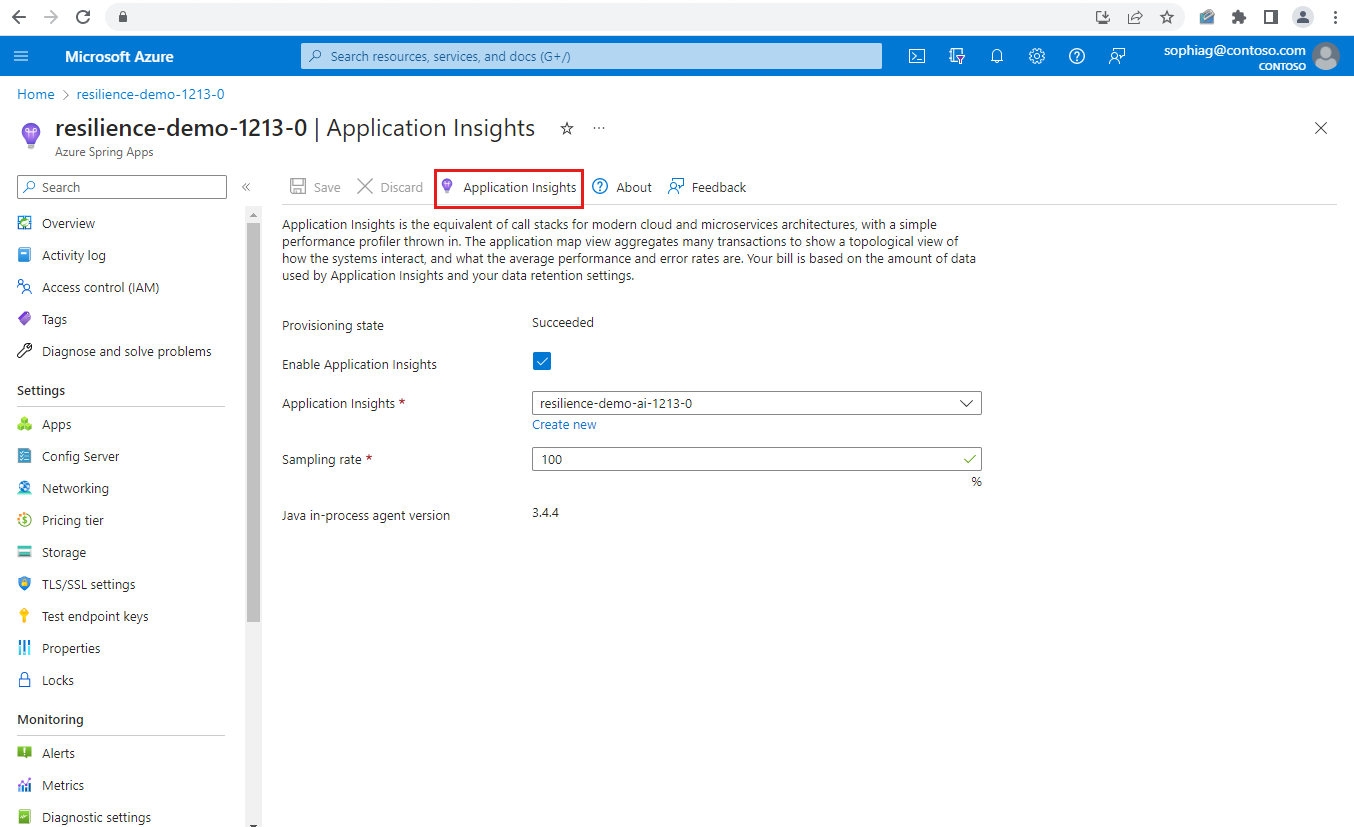The height and width of the screenshot is (827, 1354).
Task: Click the browser install app icon
Action: click(1103, 17)
